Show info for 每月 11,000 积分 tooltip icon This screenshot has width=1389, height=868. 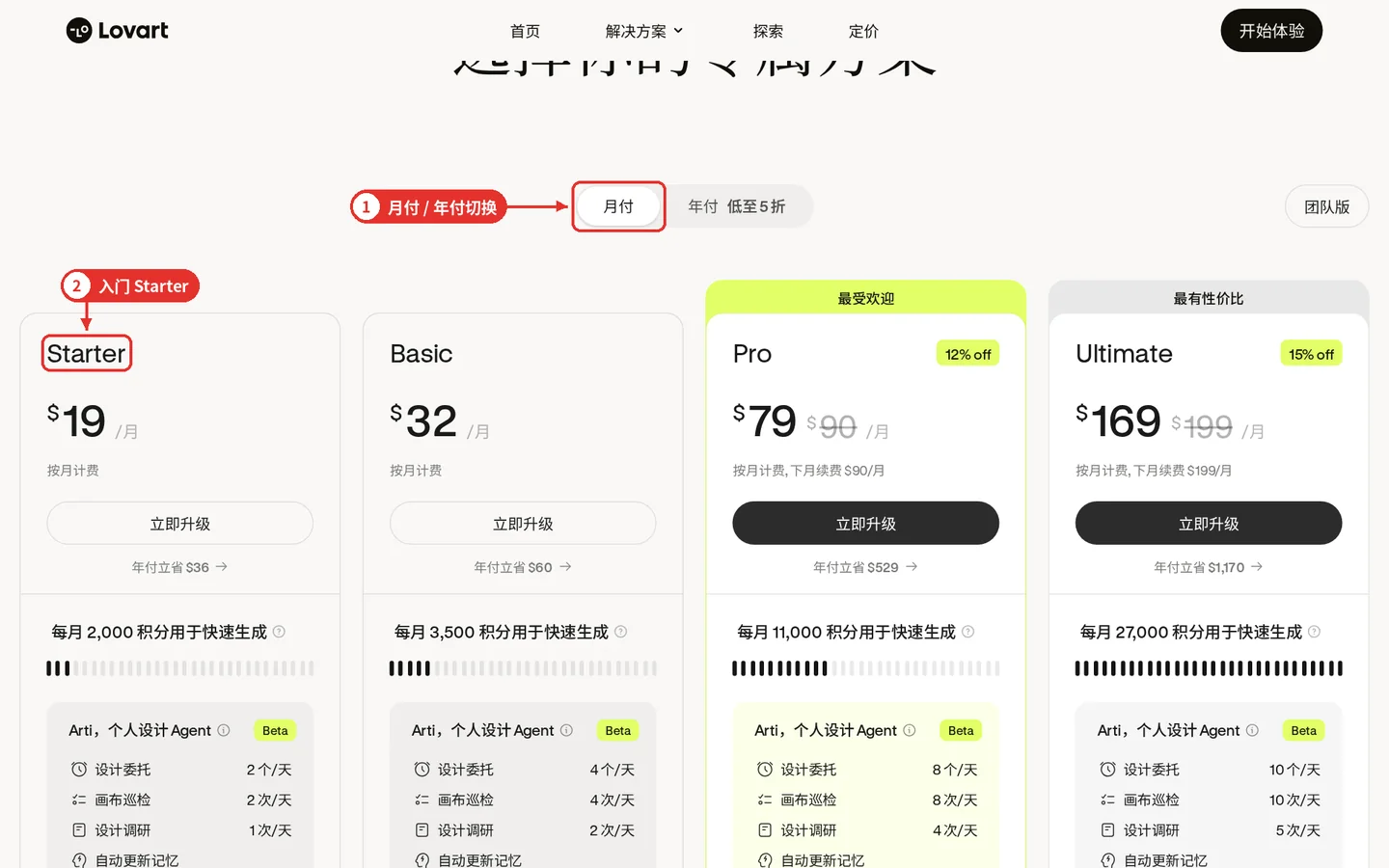[x=968, y=632]
